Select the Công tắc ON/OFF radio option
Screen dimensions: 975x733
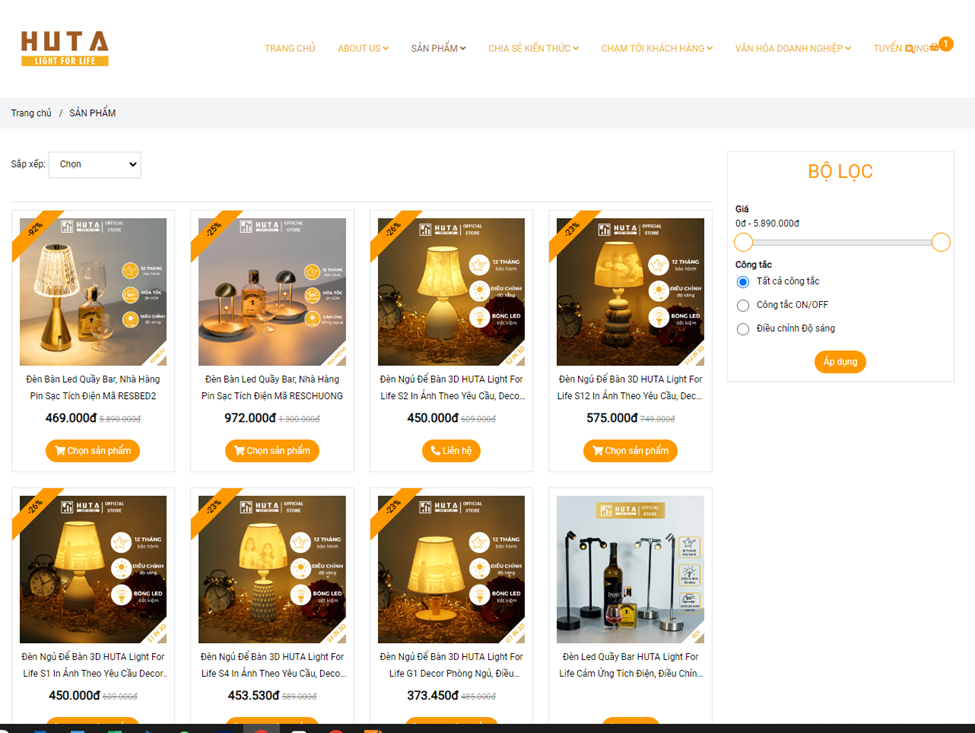(x=743, y=305)
